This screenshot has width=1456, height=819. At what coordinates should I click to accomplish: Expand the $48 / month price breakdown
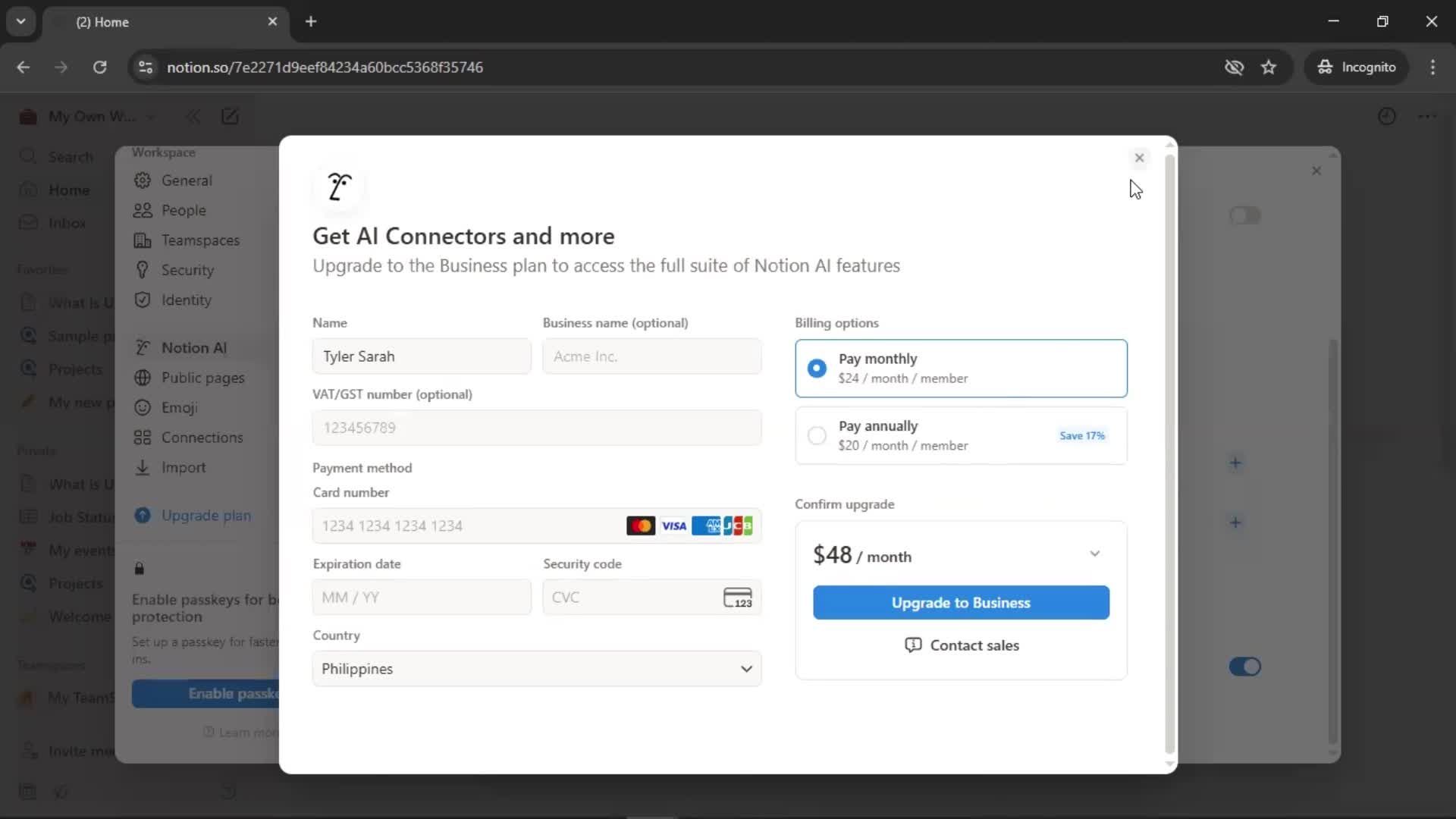click(x=1094, y=554)
